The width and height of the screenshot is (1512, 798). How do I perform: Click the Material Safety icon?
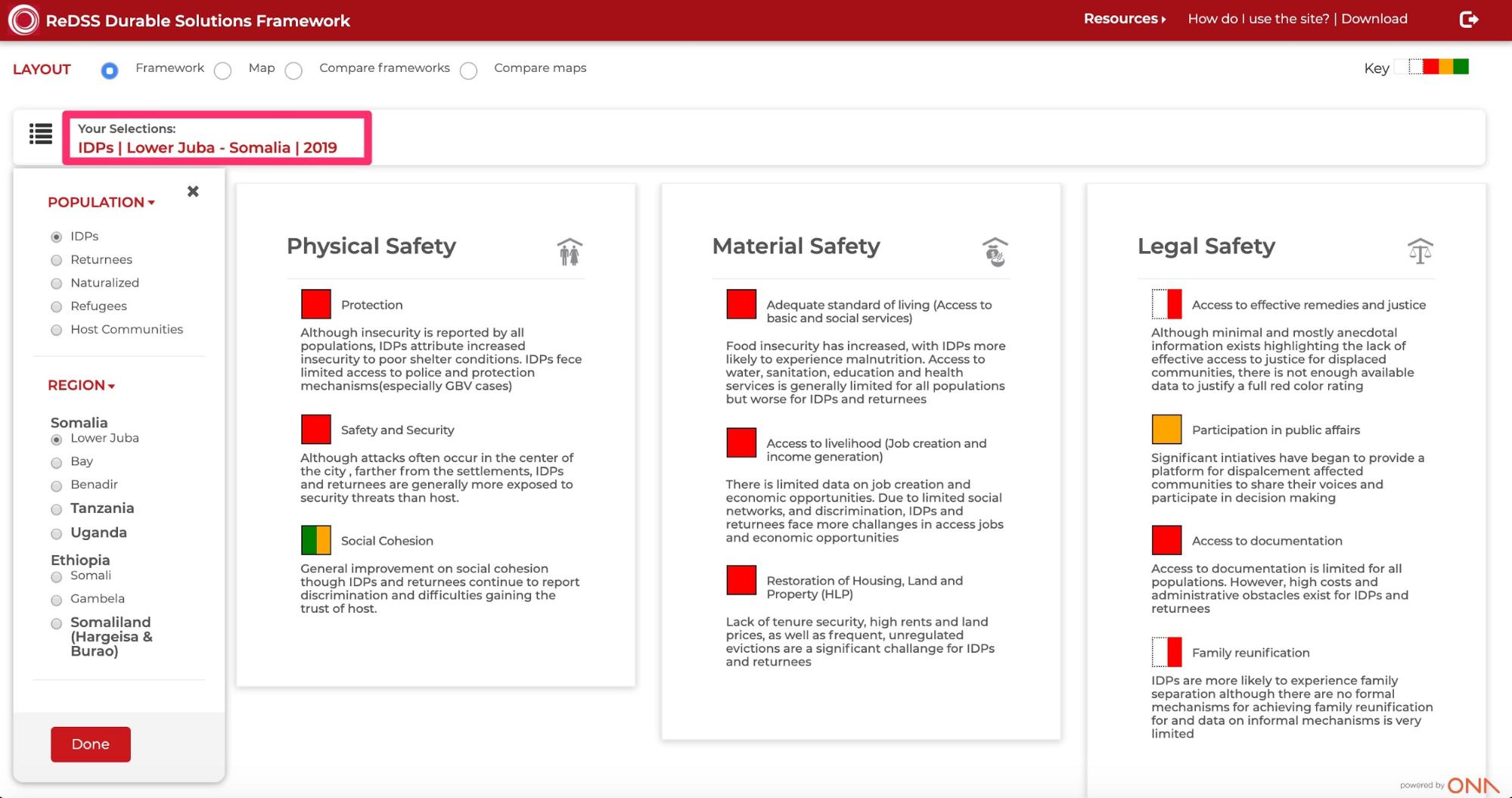[x=995, y=252]
